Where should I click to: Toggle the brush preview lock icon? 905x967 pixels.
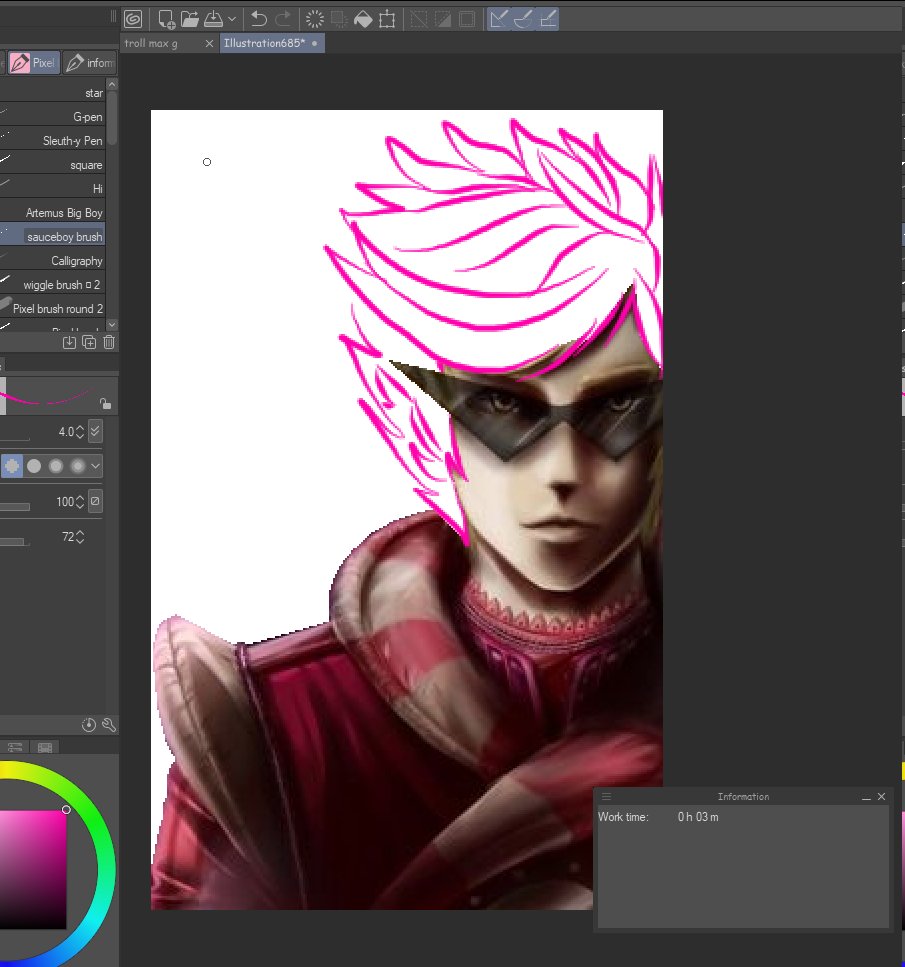point(105,404)
